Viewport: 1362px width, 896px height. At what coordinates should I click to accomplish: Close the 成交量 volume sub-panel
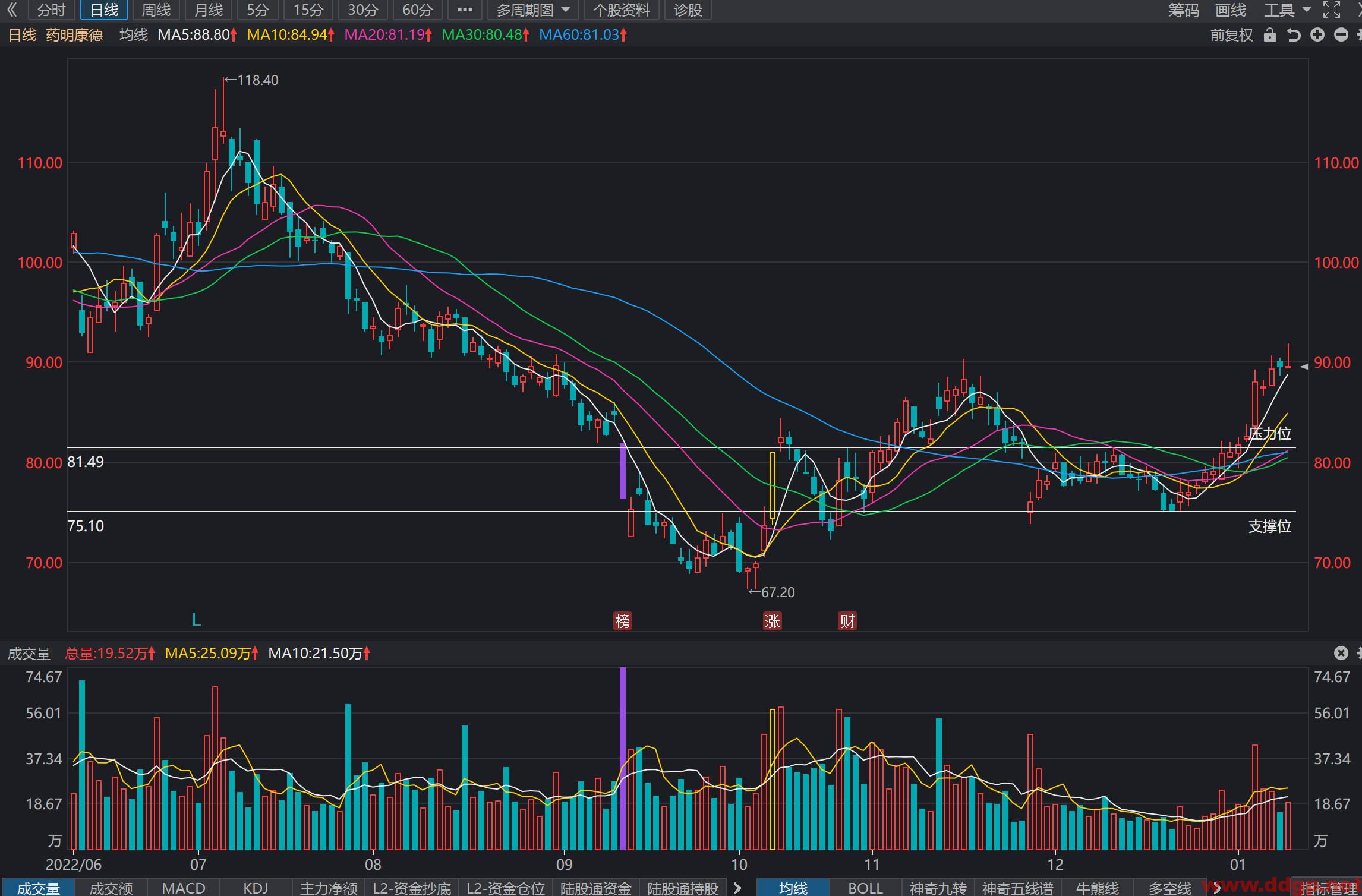click(x=1341, y=653)
